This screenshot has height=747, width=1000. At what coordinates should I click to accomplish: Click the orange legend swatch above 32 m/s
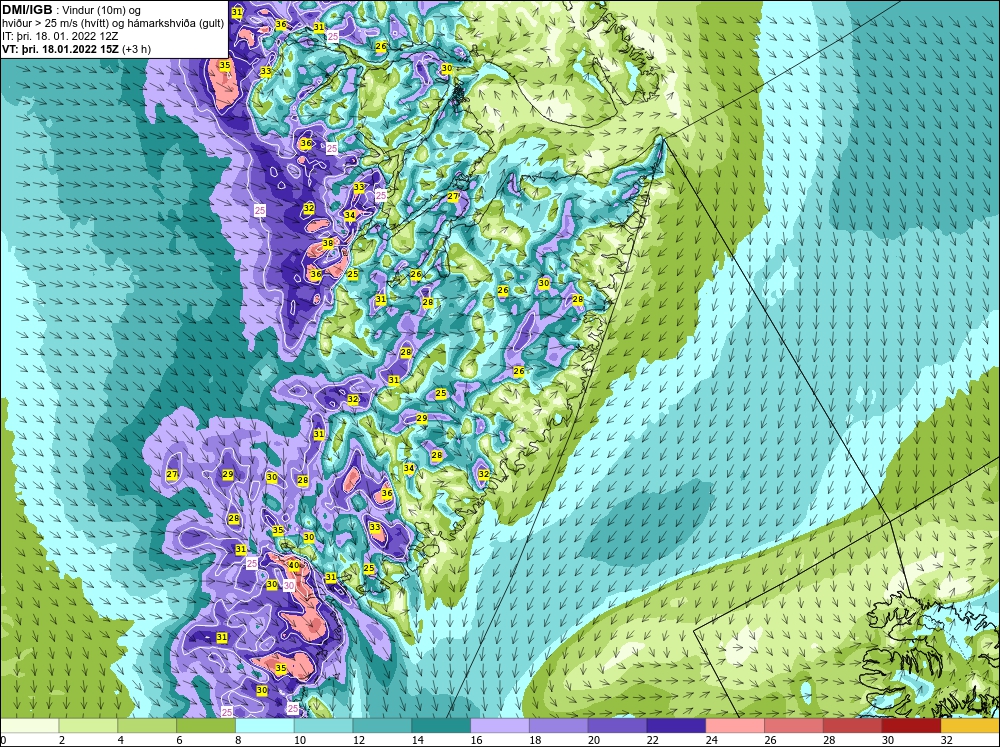(x=970, y=725)
